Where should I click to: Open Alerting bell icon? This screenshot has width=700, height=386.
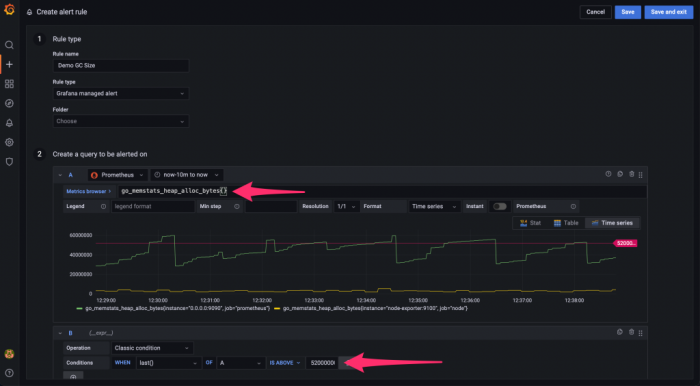point(9,123)
